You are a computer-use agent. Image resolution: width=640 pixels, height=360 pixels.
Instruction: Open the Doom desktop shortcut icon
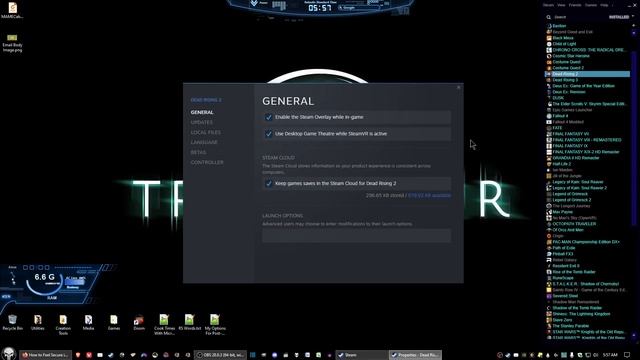point(139,322)
